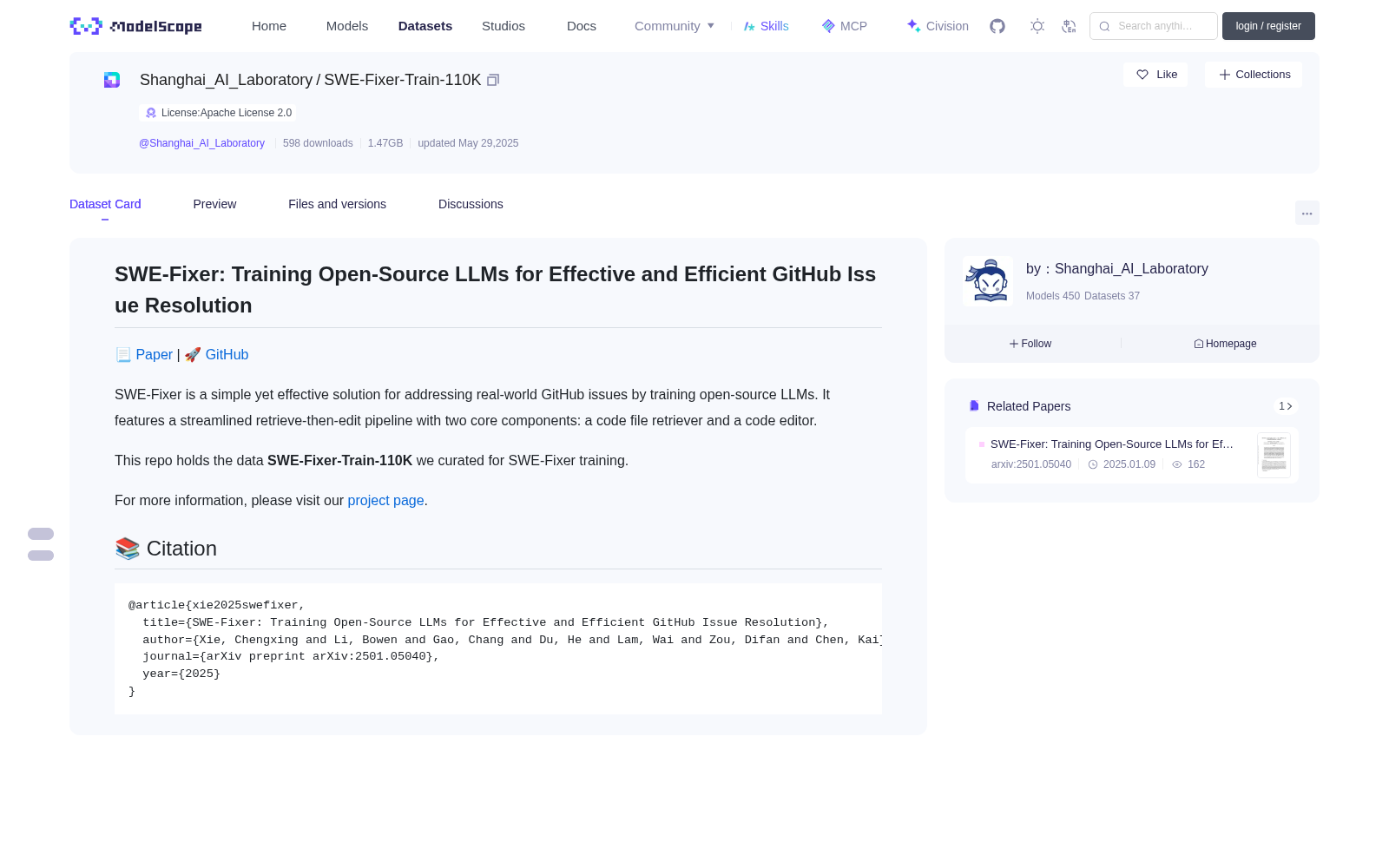Copy dataset name with copy icon
The height and width of the screenshot is (868, 1389).
[493, 80]
